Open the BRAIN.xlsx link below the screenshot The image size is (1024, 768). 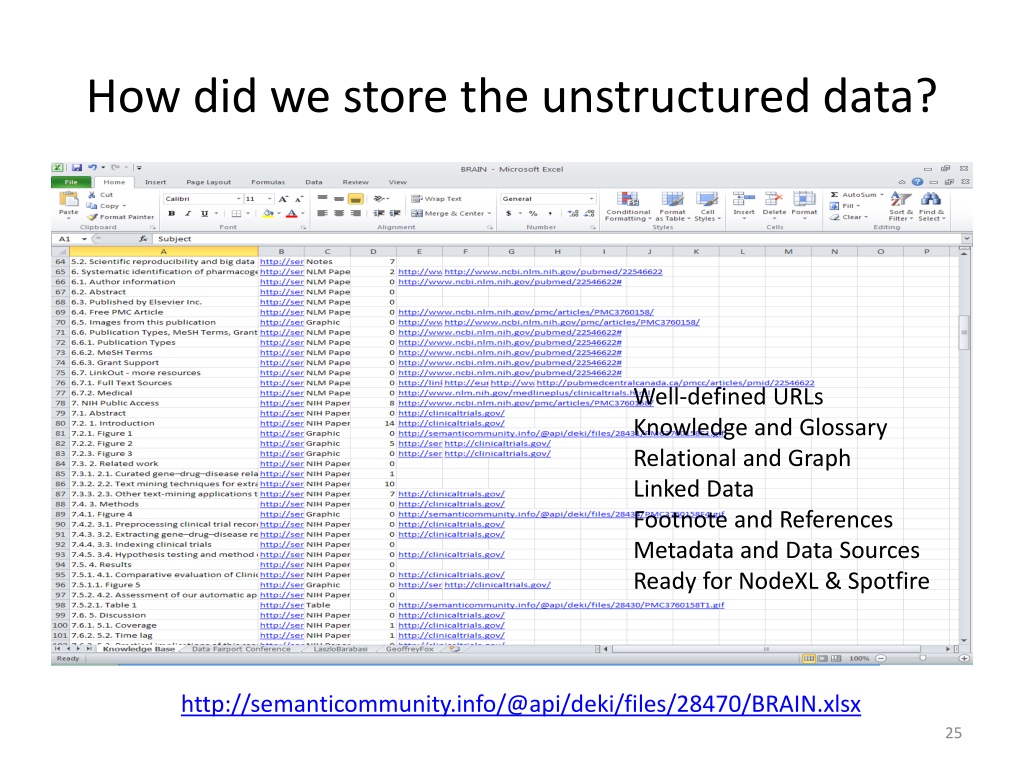coord(520,703)
